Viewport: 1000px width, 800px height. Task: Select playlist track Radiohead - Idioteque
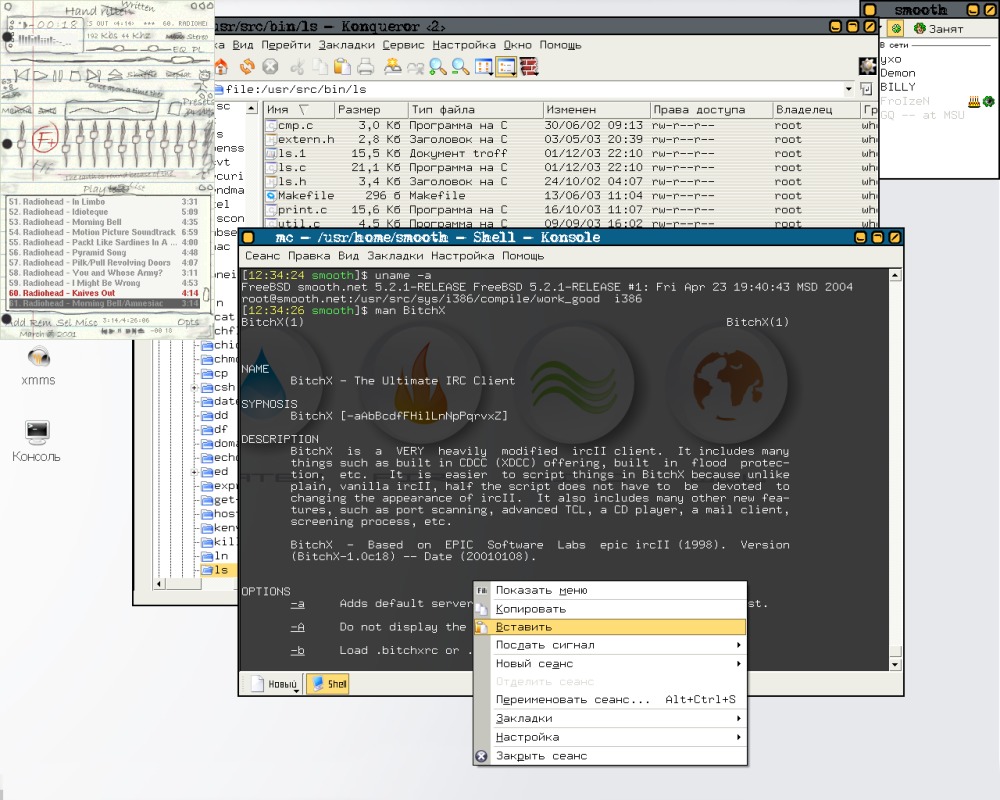103,212
